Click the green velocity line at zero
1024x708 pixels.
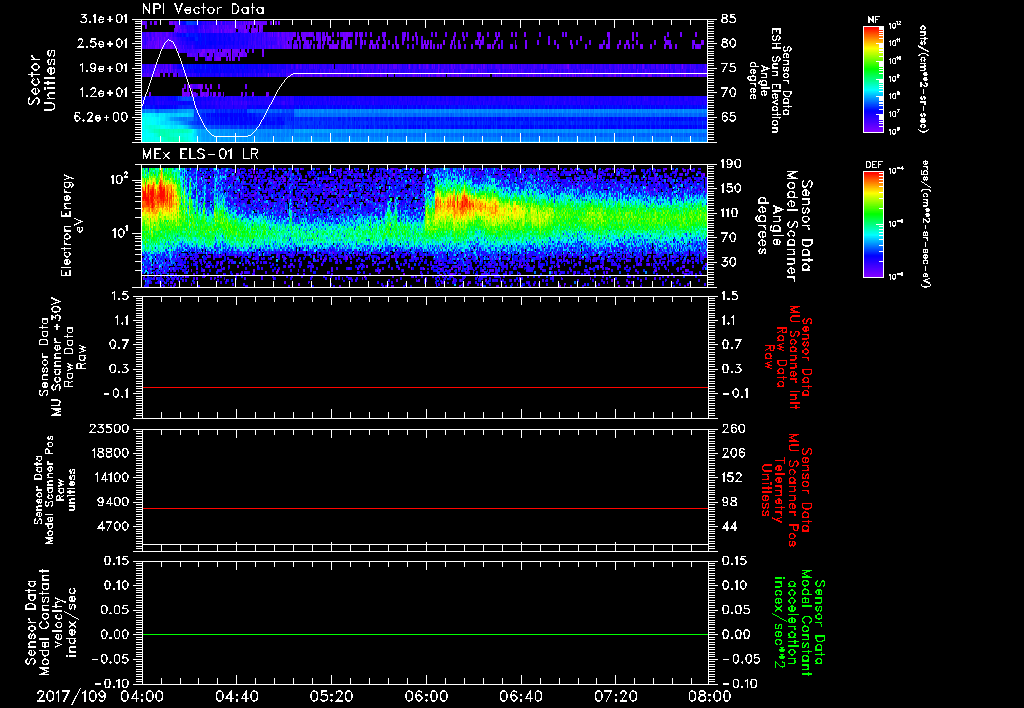424,634
